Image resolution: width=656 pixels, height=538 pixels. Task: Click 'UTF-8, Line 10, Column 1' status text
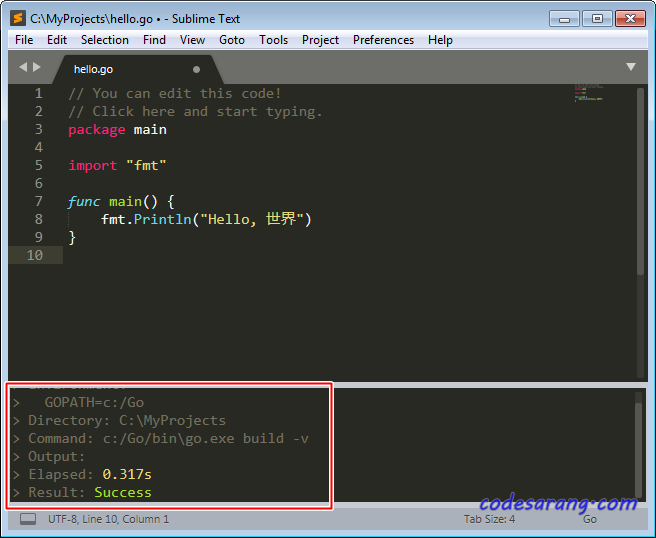[108, 519]
